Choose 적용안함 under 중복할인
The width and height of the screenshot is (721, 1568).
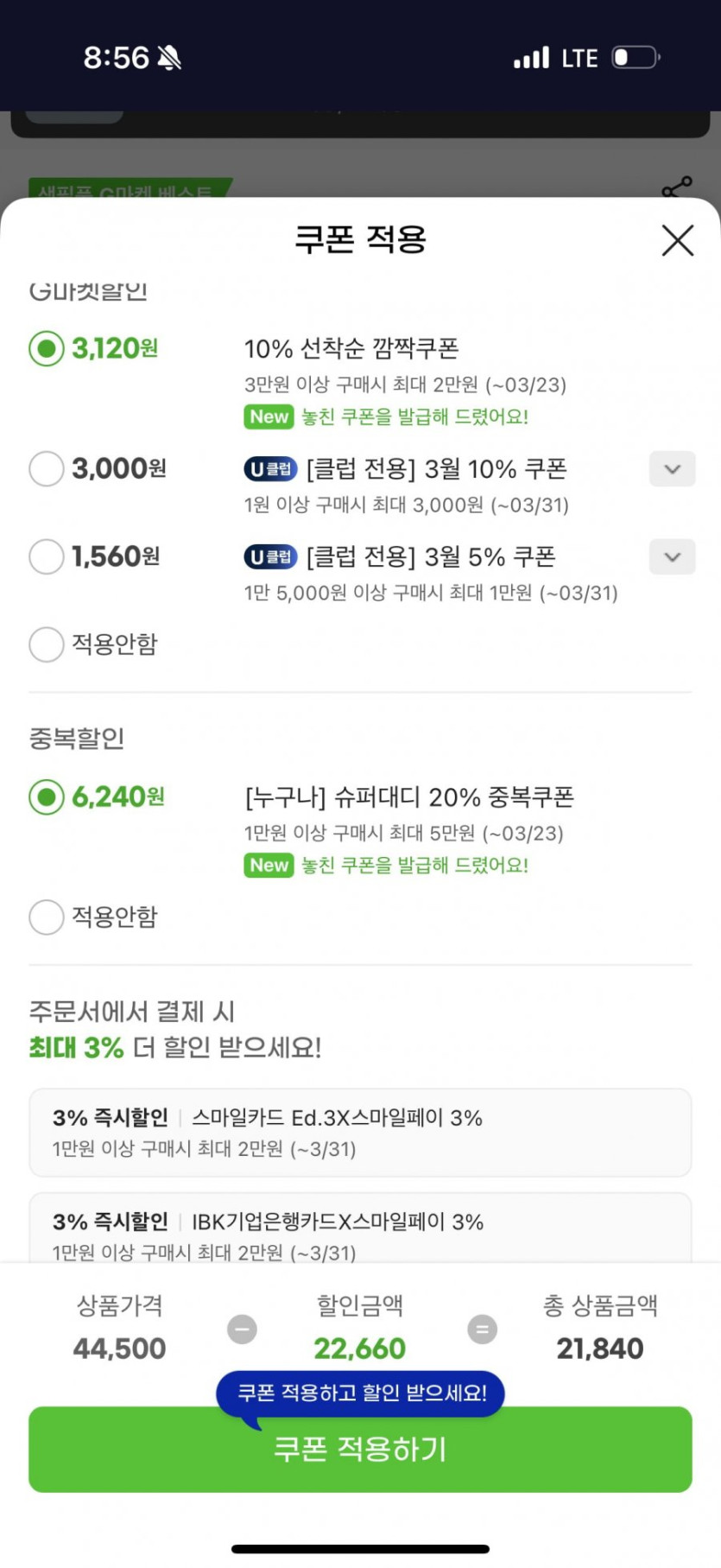pos(47,917)
